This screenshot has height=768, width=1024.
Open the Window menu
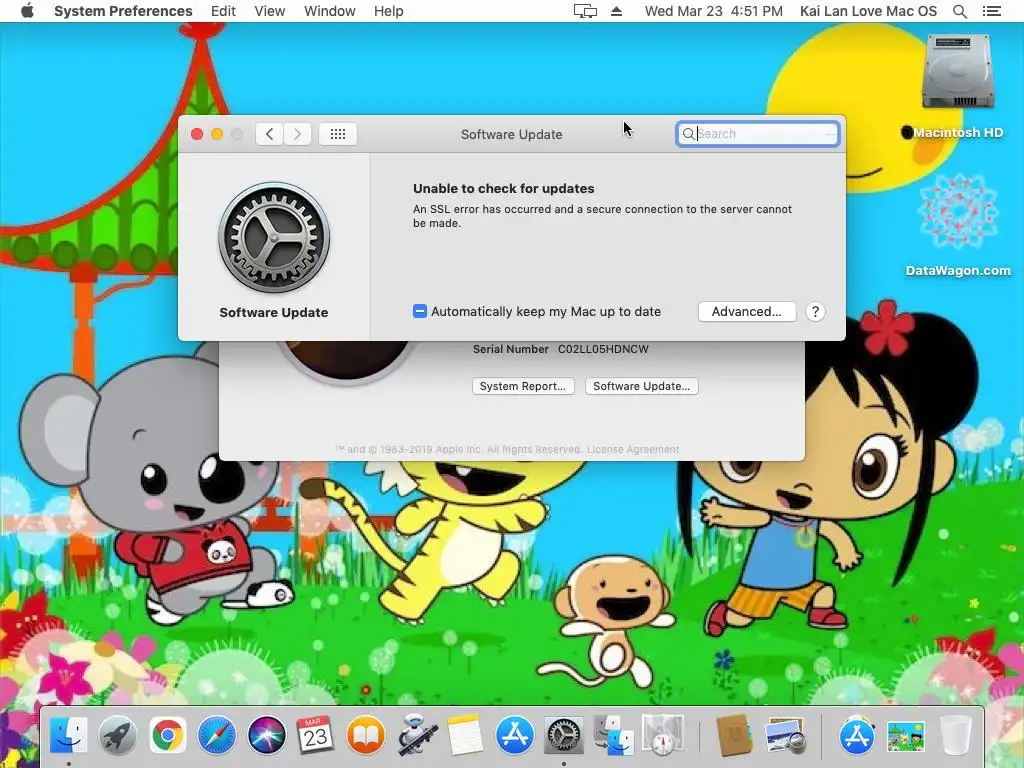329,11
